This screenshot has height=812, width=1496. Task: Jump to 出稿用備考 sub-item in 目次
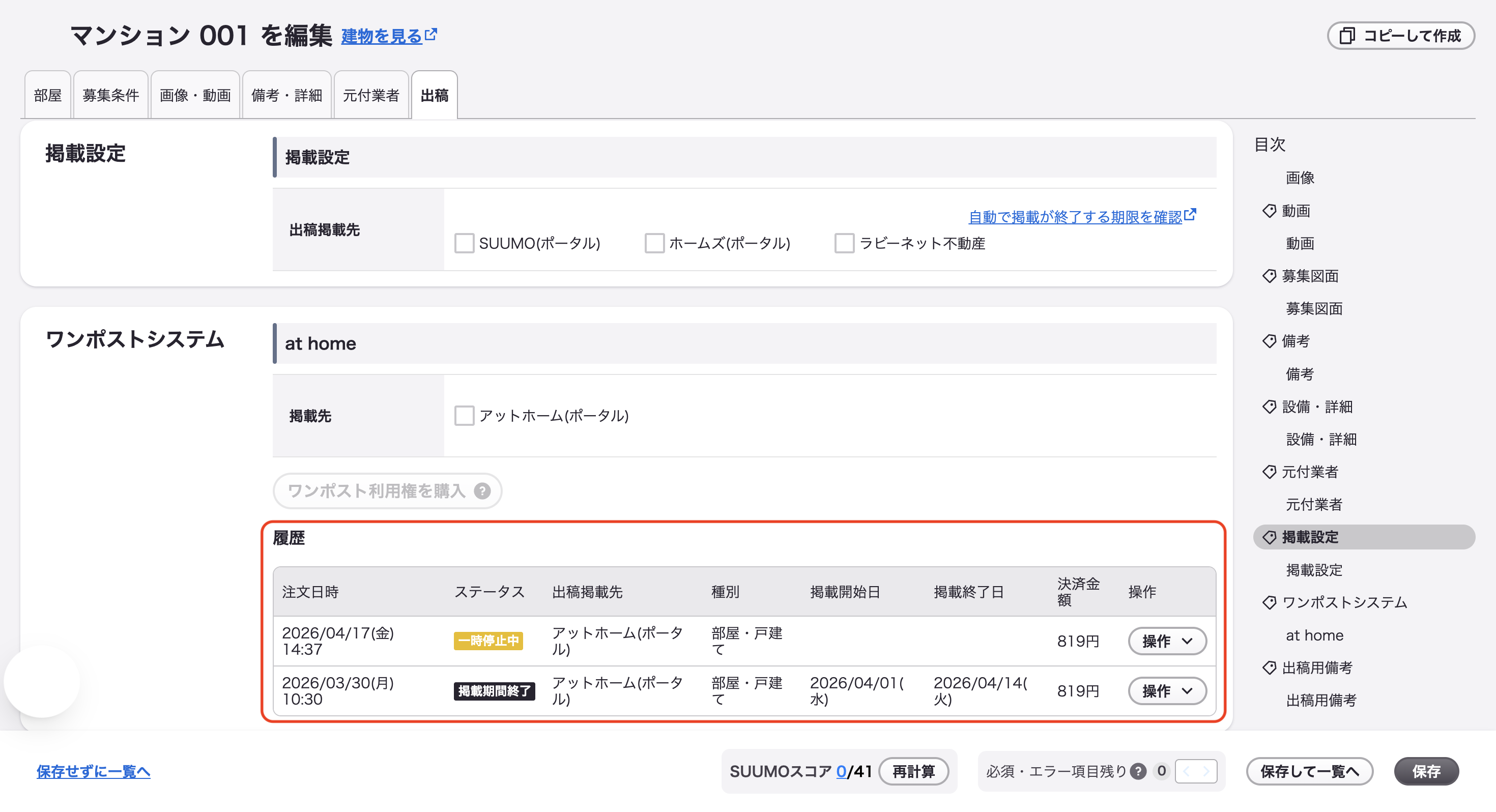[1321, 701]
